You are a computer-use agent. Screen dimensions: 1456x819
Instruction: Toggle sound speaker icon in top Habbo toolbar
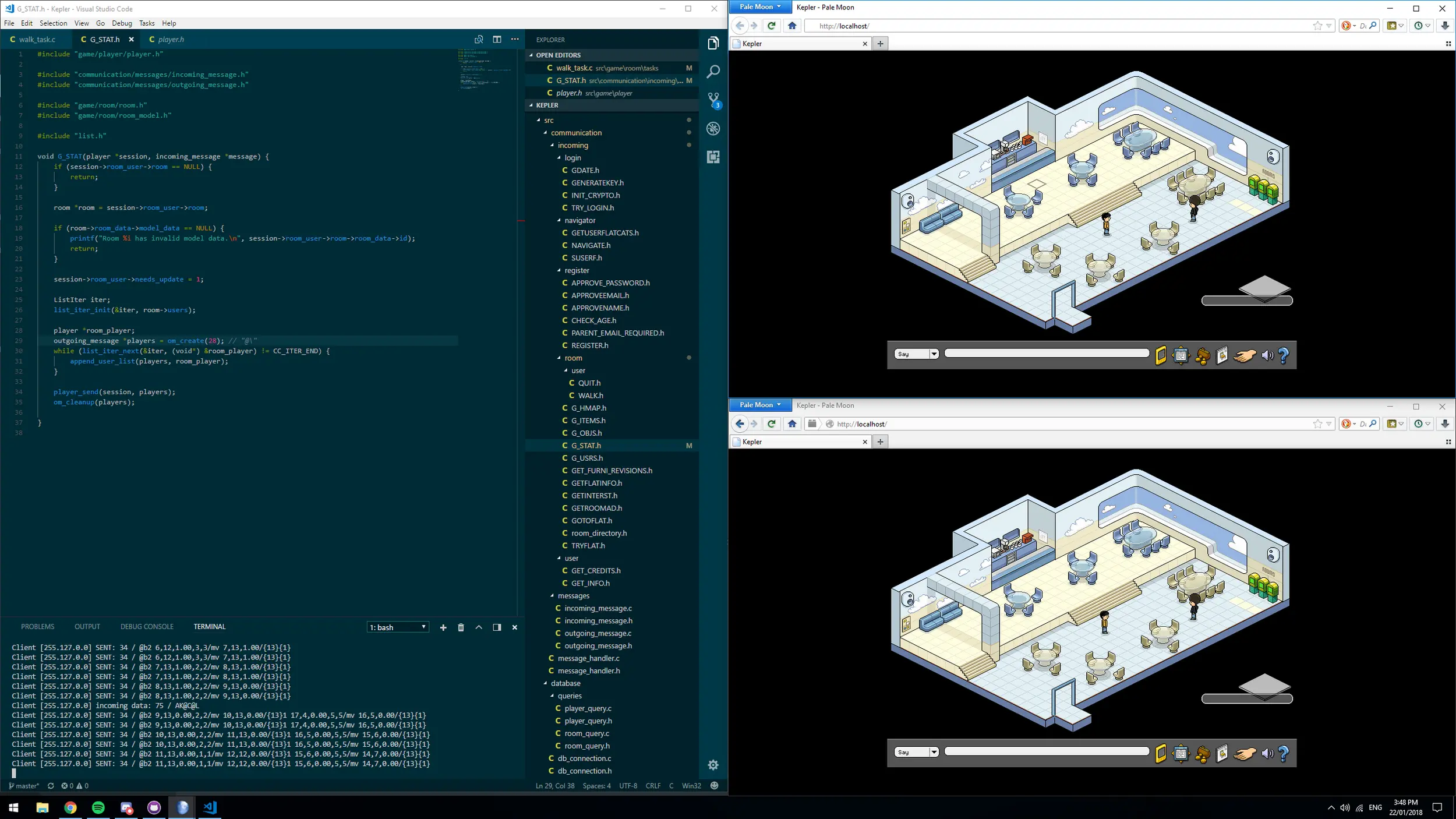(1267, 355)
